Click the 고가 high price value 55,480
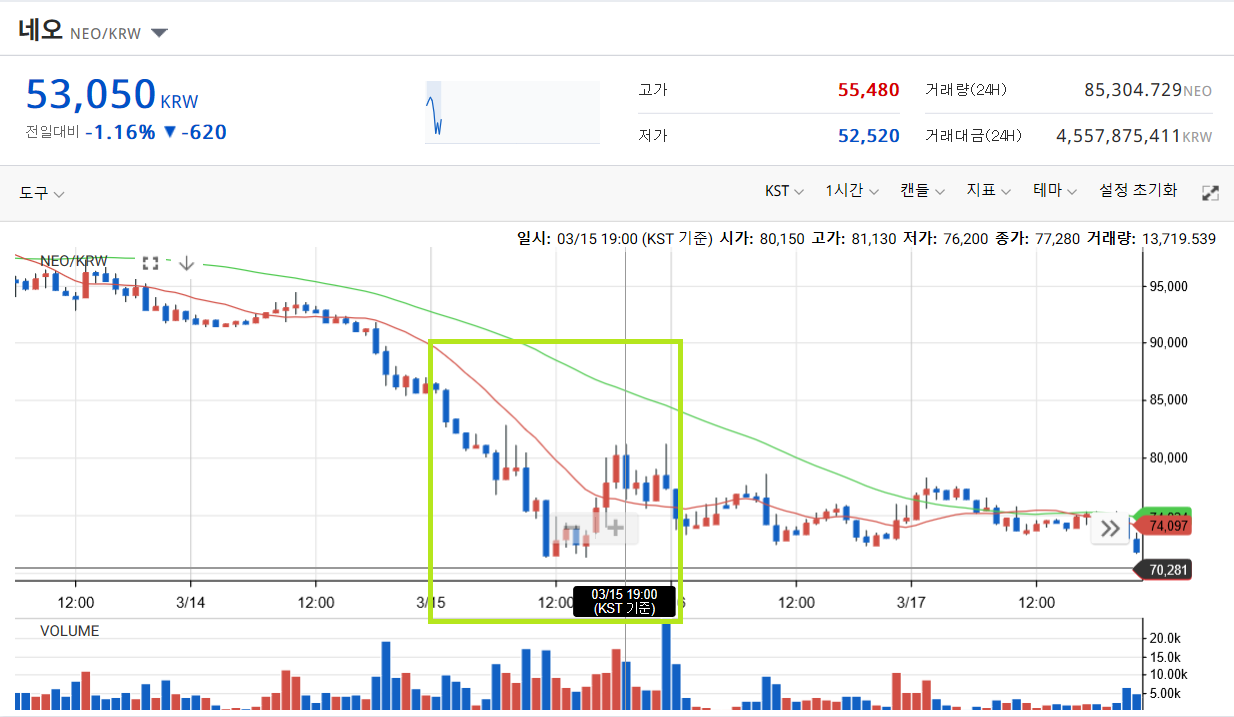This screenshot has width=1234, height=717. click(868, 89)
